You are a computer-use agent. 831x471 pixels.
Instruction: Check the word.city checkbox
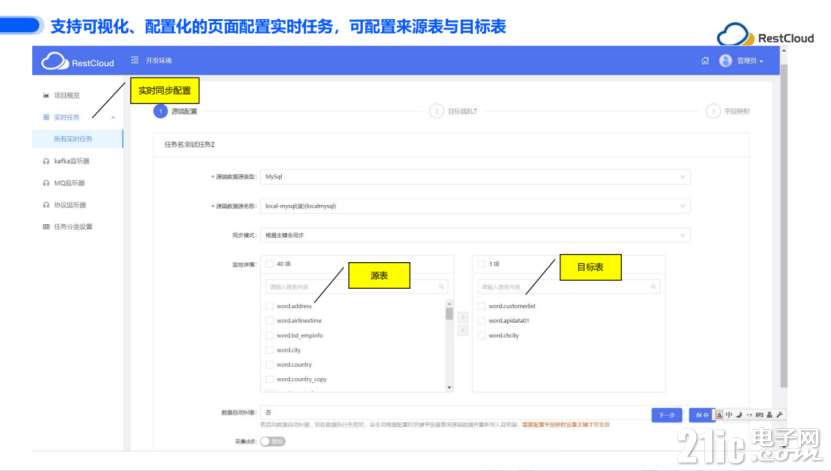(270, 350)
